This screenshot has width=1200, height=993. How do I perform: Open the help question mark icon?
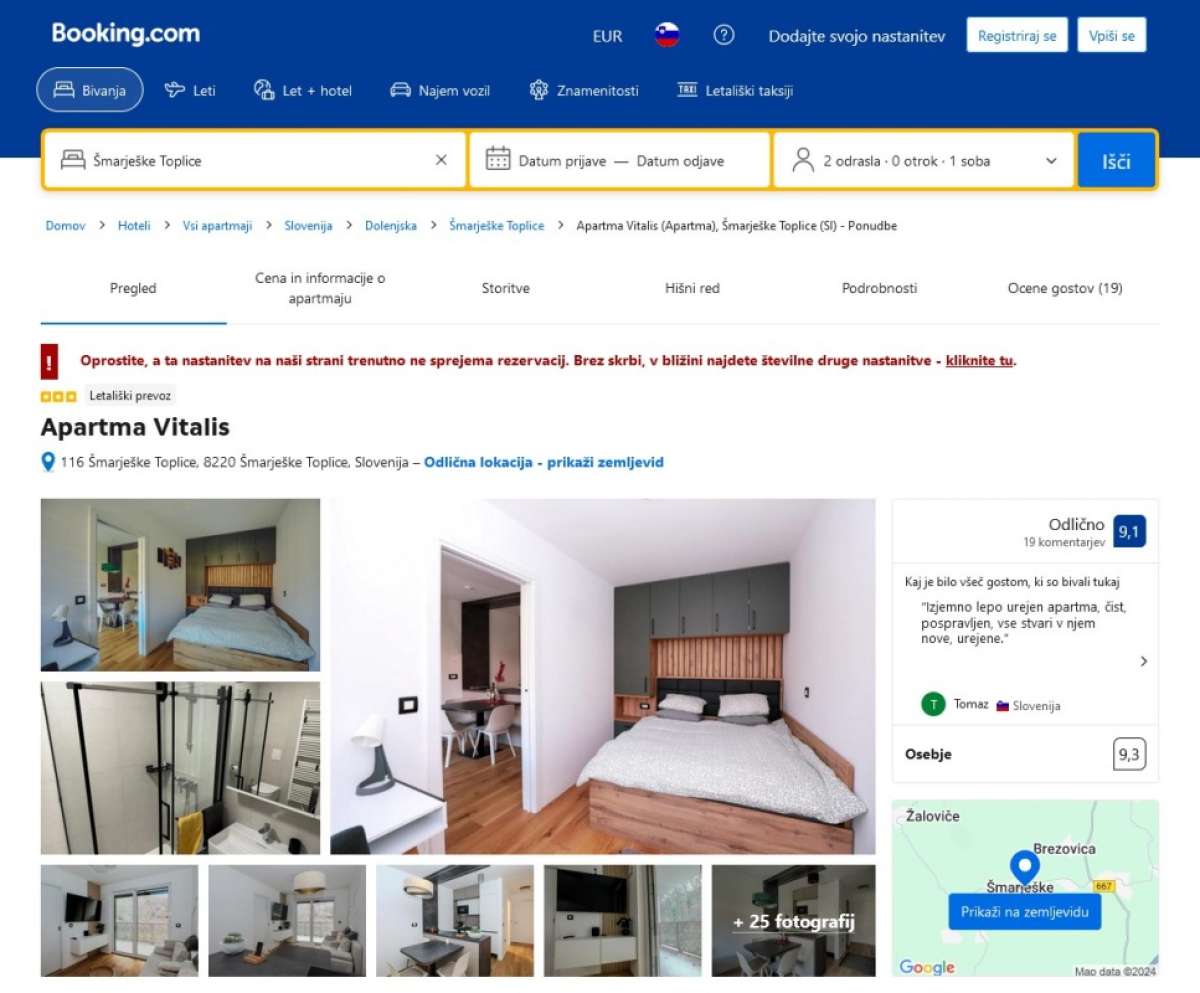[x=724, y=35]
